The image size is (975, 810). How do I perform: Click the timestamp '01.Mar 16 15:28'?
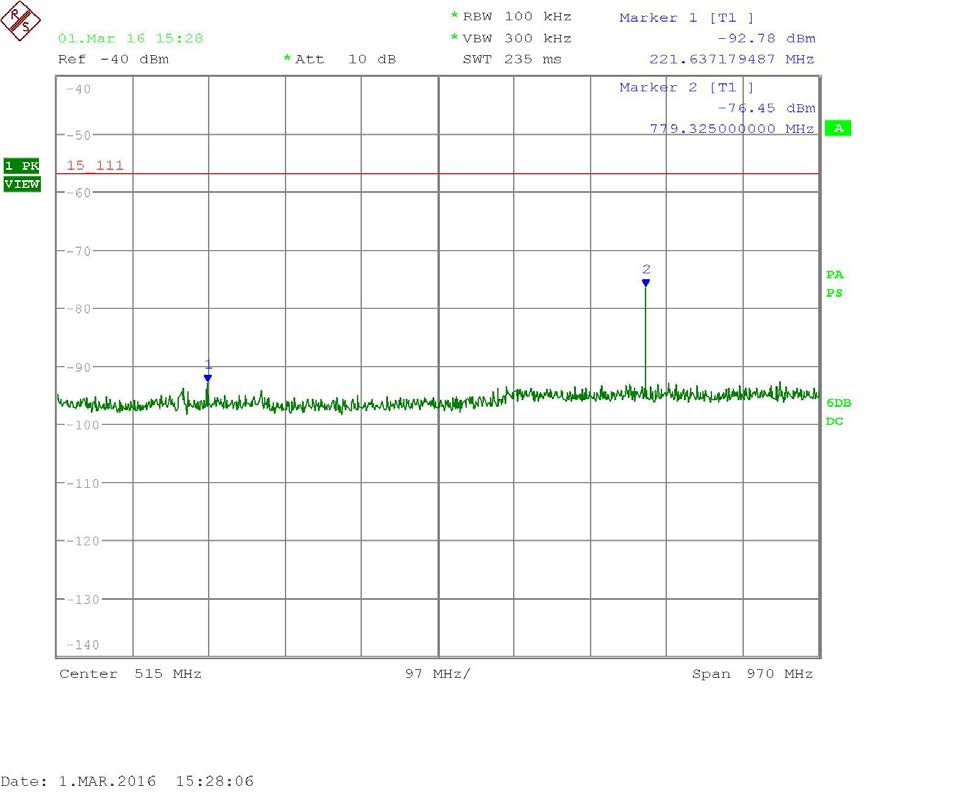pyautogui.click(x=131, y=38)
